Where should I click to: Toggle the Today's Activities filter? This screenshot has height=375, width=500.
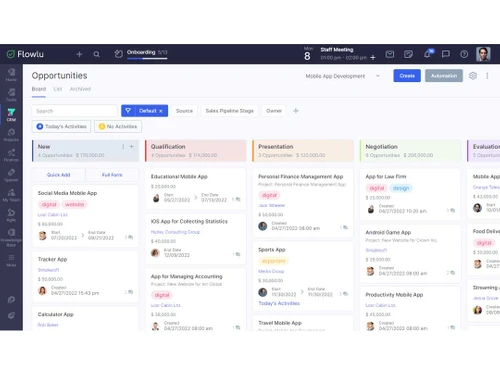pyautogui.click(x=61, y=126)
